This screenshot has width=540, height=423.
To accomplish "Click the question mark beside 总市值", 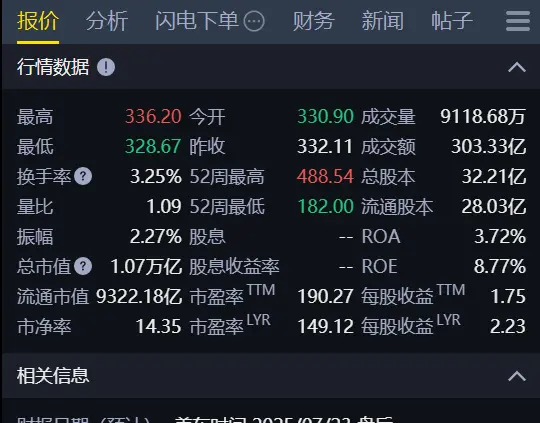I will click(83, 266).
